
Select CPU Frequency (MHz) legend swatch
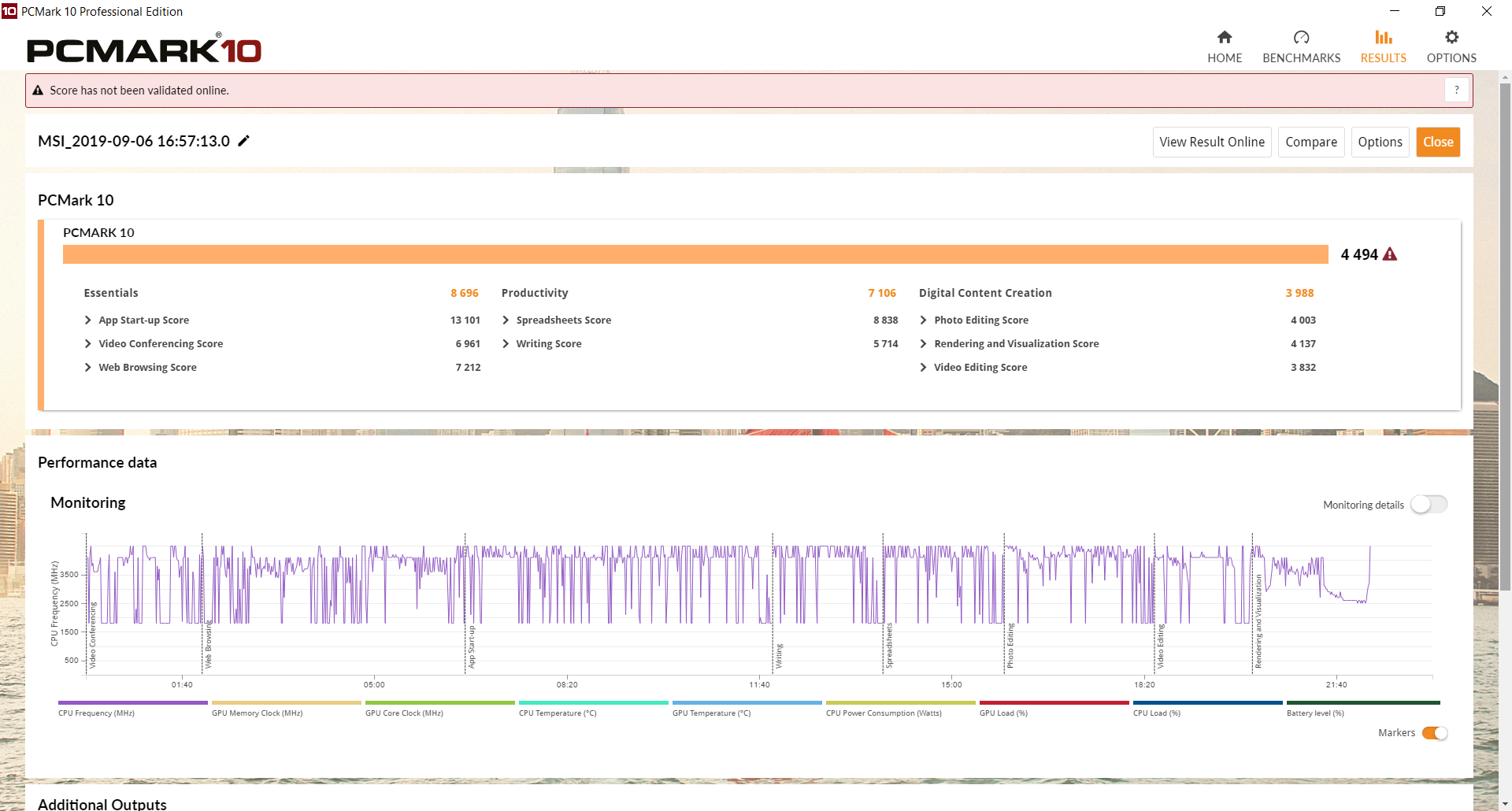click(x=133, y=702)
